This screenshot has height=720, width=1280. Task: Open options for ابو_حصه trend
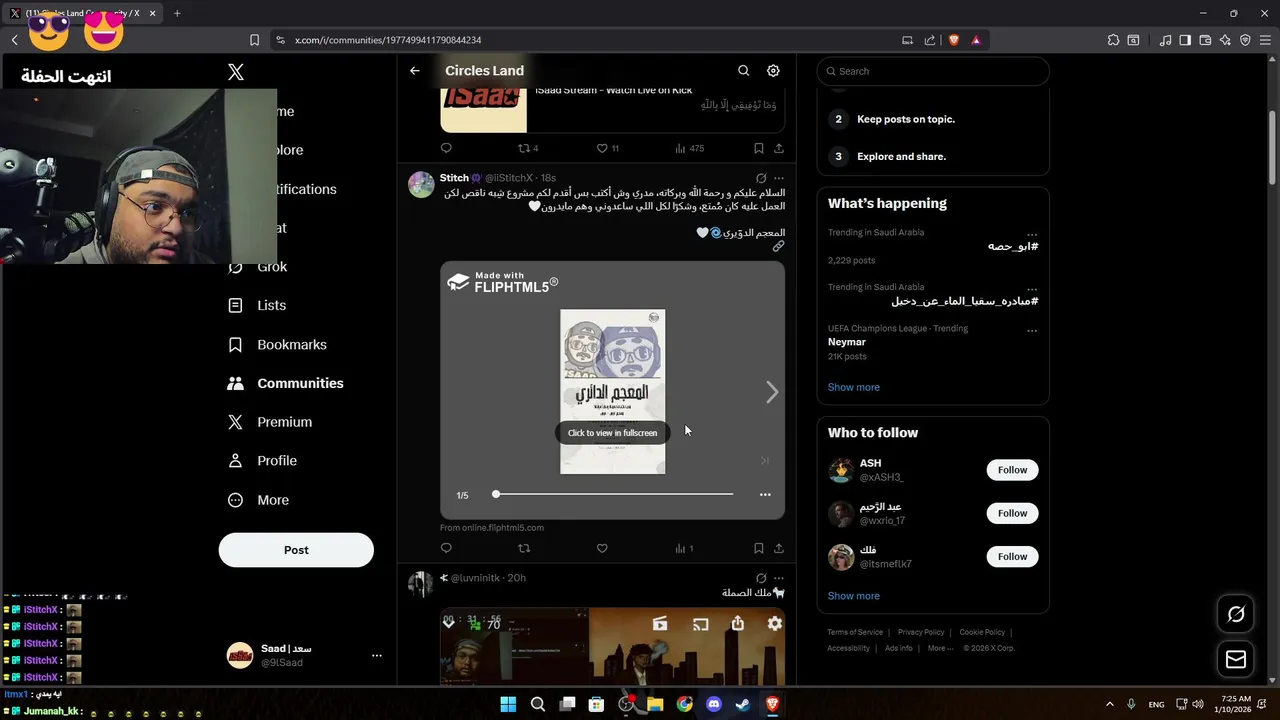coord(1032,233)
